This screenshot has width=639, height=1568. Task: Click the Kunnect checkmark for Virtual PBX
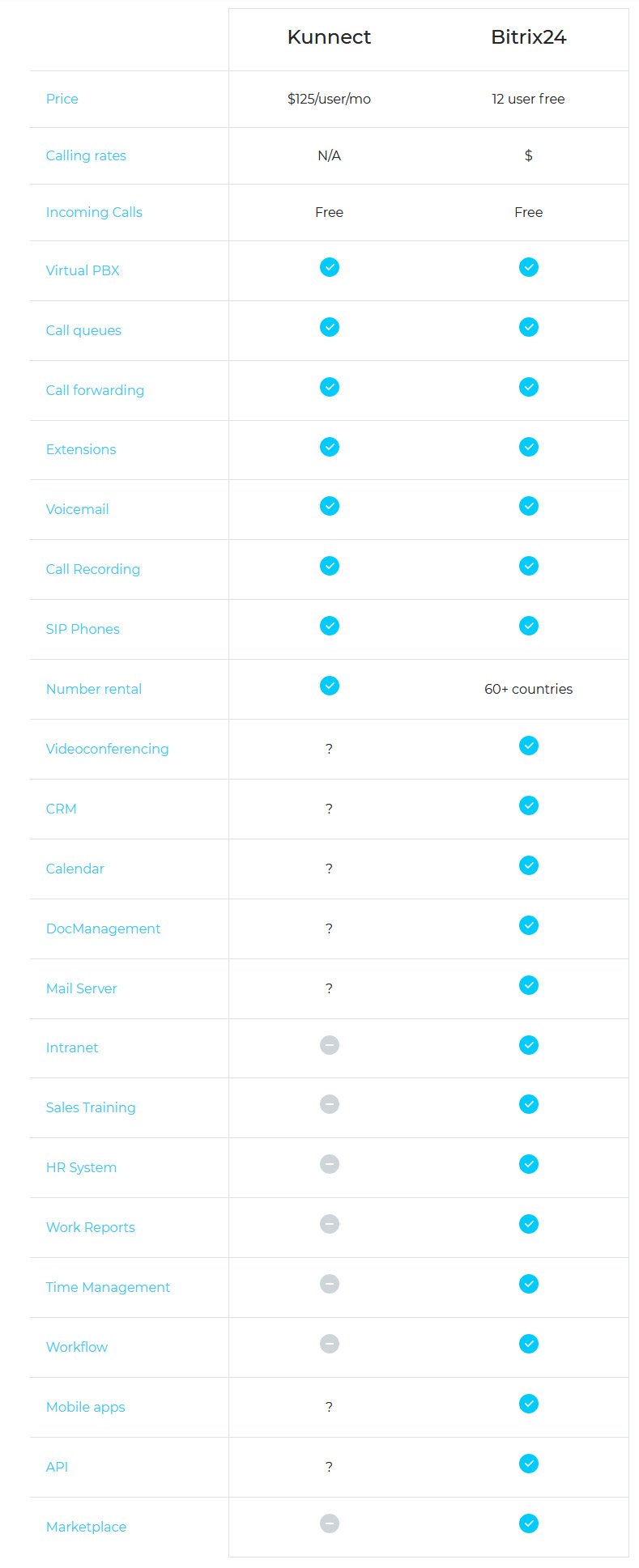[x=329, y=267]
